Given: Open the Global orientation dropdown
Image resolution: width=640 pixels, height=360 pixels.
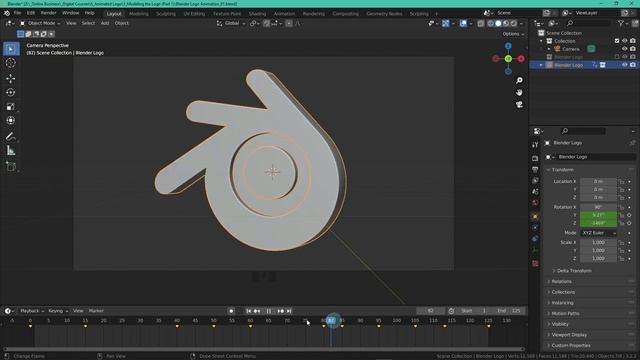Looking at the screenshot, I should (x=231, y=23).
